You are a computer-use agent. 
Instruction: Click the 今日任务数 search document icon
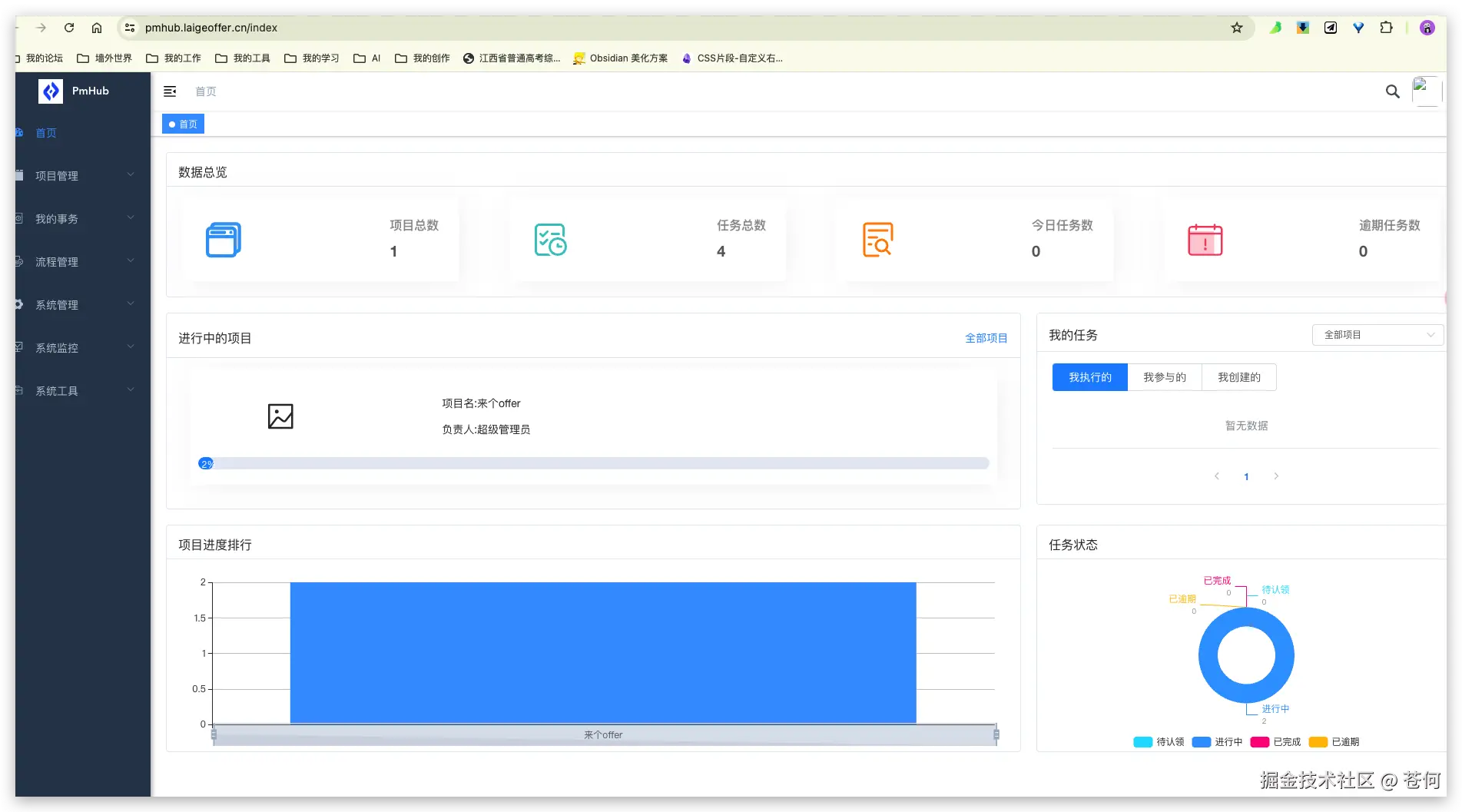pyautogui.click(x=877, y=240)
